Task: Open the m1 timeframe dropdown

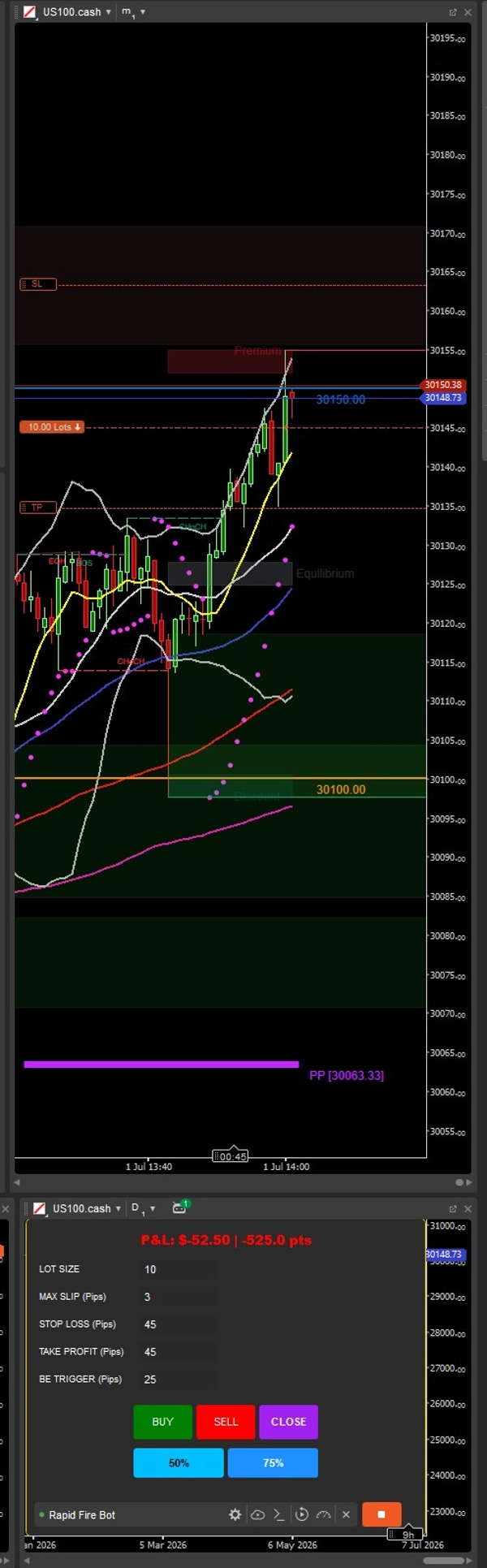Action: click(133, 12)
